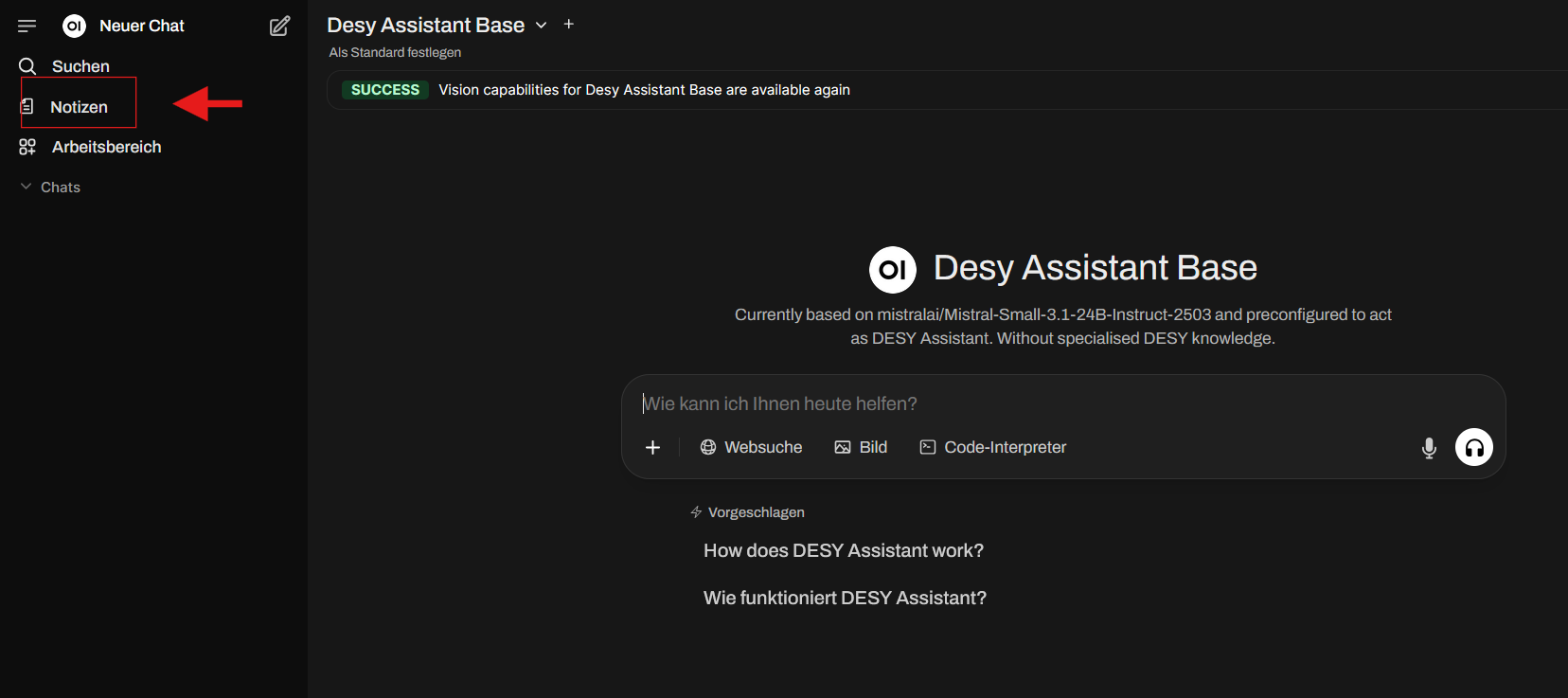The height and width of the screenshot is (698, 1568).
Task: Focus the Wie kann ich Ihnen helfen input
Action: [1062, 403]
